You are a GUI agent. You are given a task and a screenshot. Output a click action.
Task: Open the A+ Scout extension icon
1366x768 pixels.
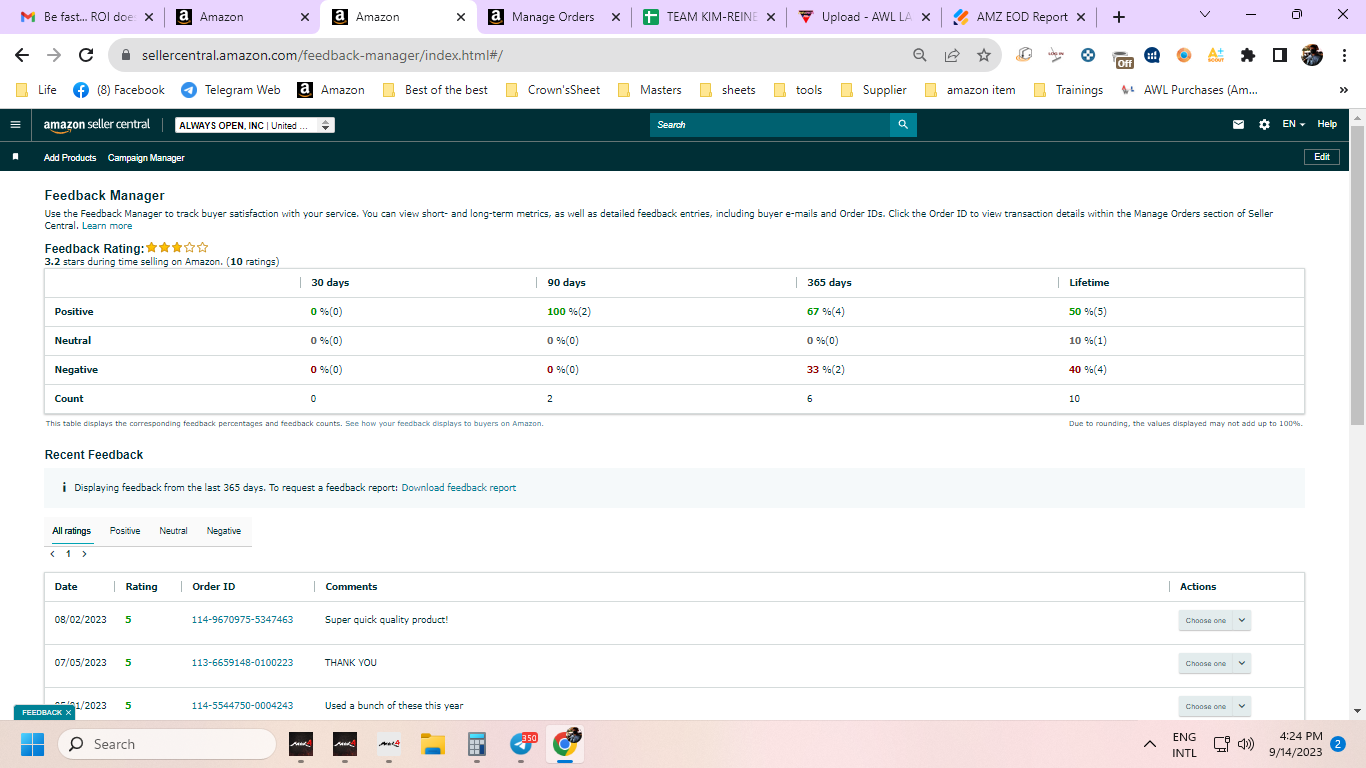(1216, 55)
